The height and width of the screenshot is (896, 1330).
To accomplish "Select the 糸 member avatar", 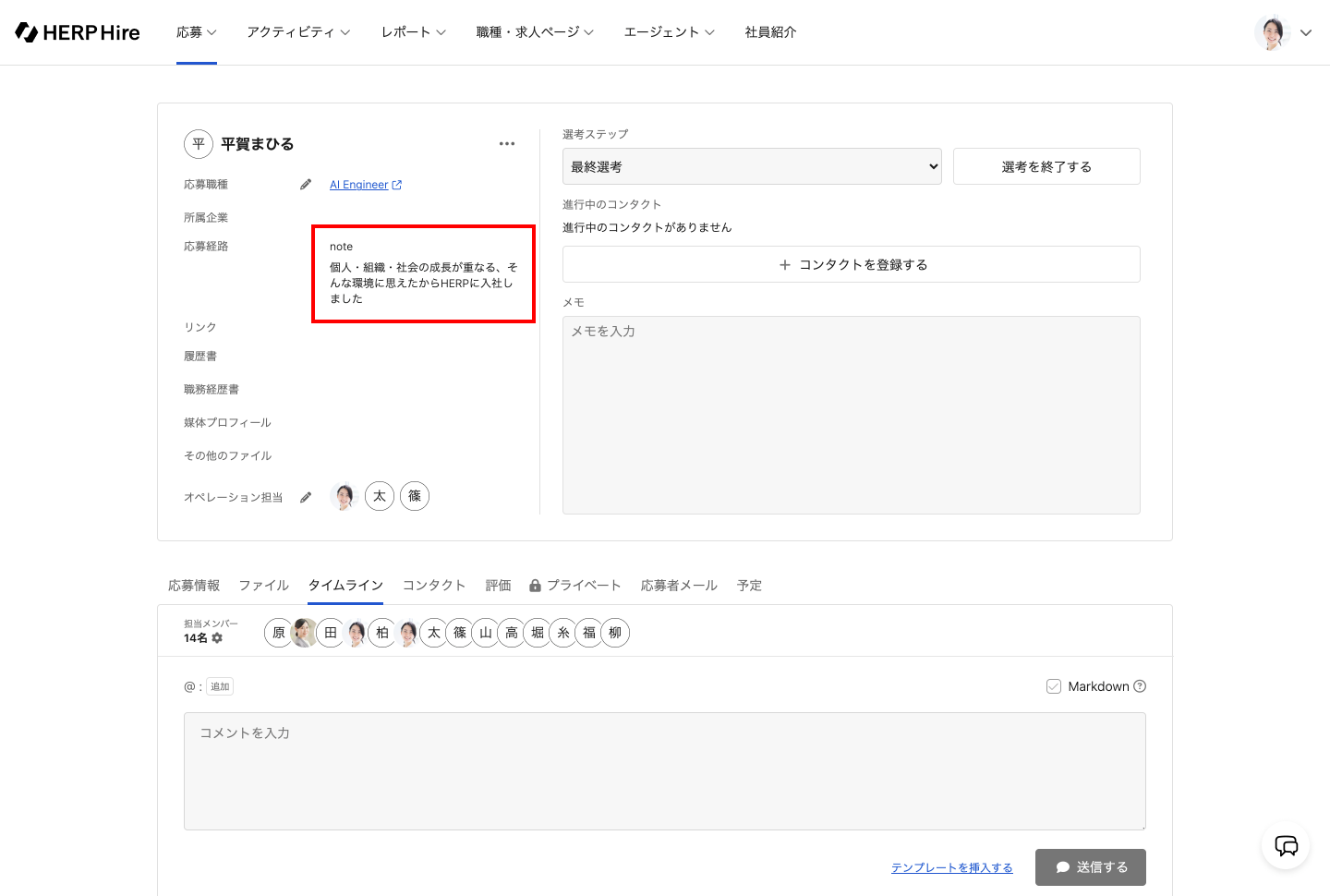I will (x=563, y=633).
